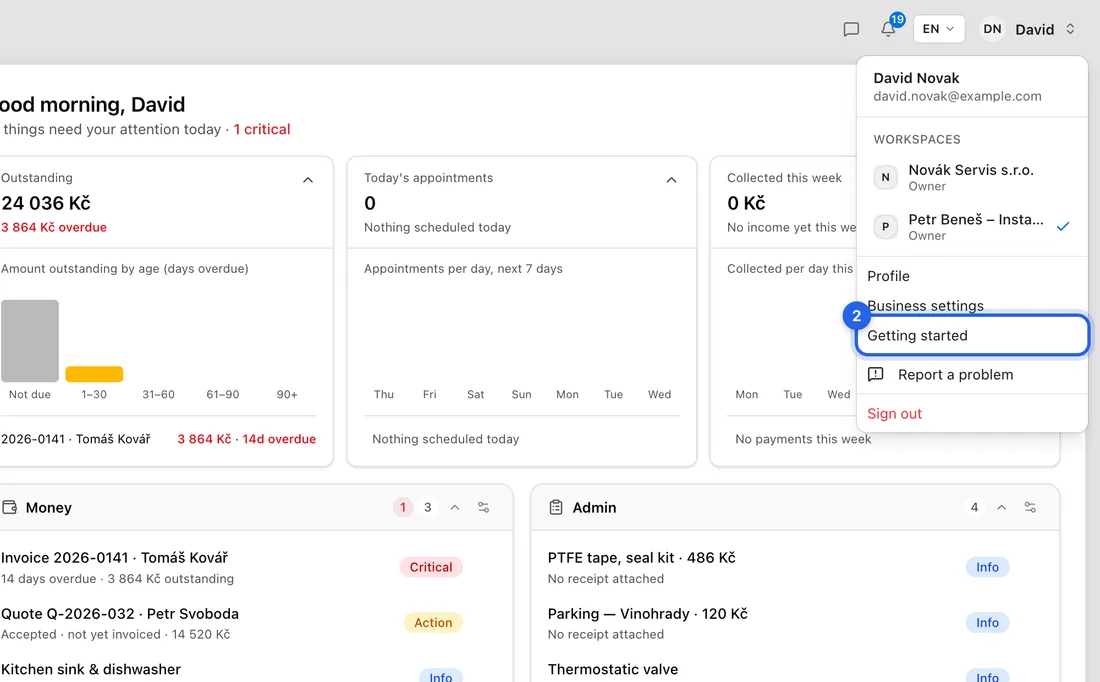
Task: Click the 3 864 Kč overdue text
Action: (54, 227)
